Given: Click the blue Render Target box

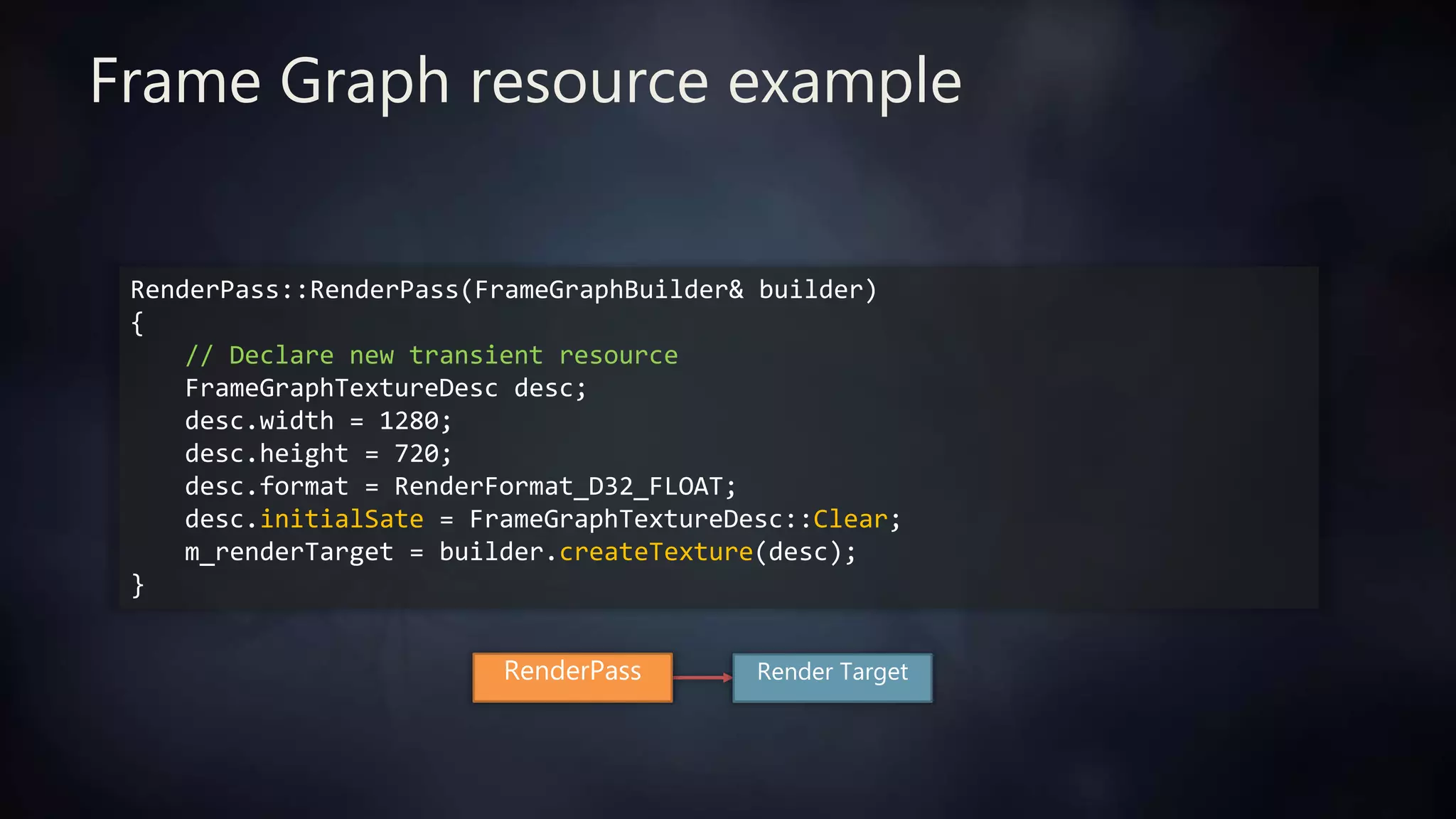Looking at the screenshot, I should (x=832, y=677).
